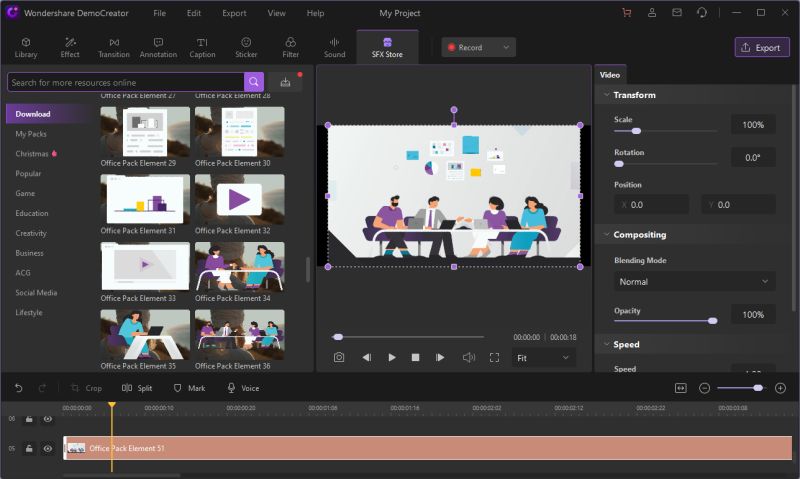The width and height of the screenshot is (800, 479).
Task: Click the Export button
Action: 762,47
